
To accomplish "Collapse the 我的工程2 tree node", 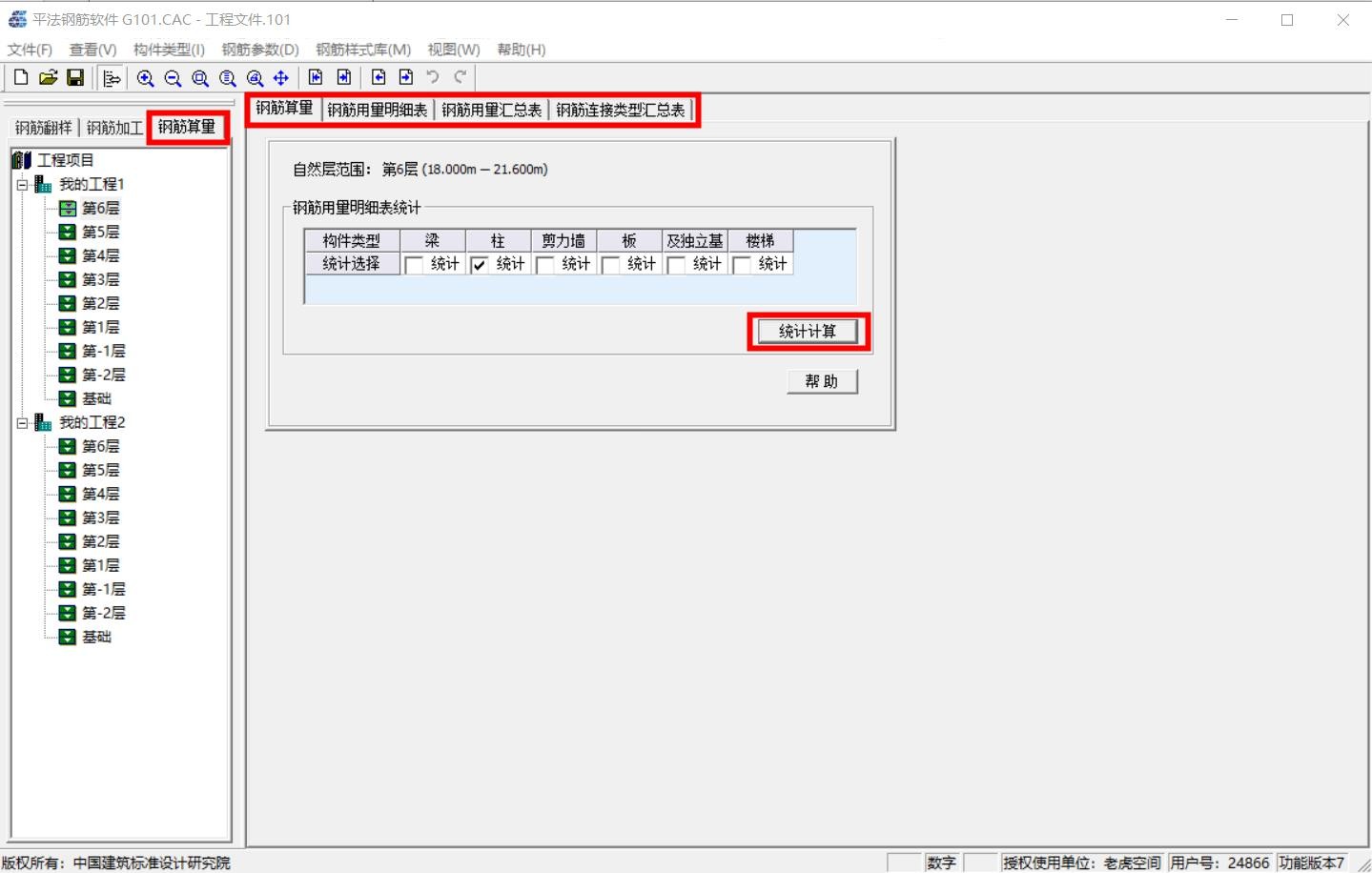I will tap(22, 423).
